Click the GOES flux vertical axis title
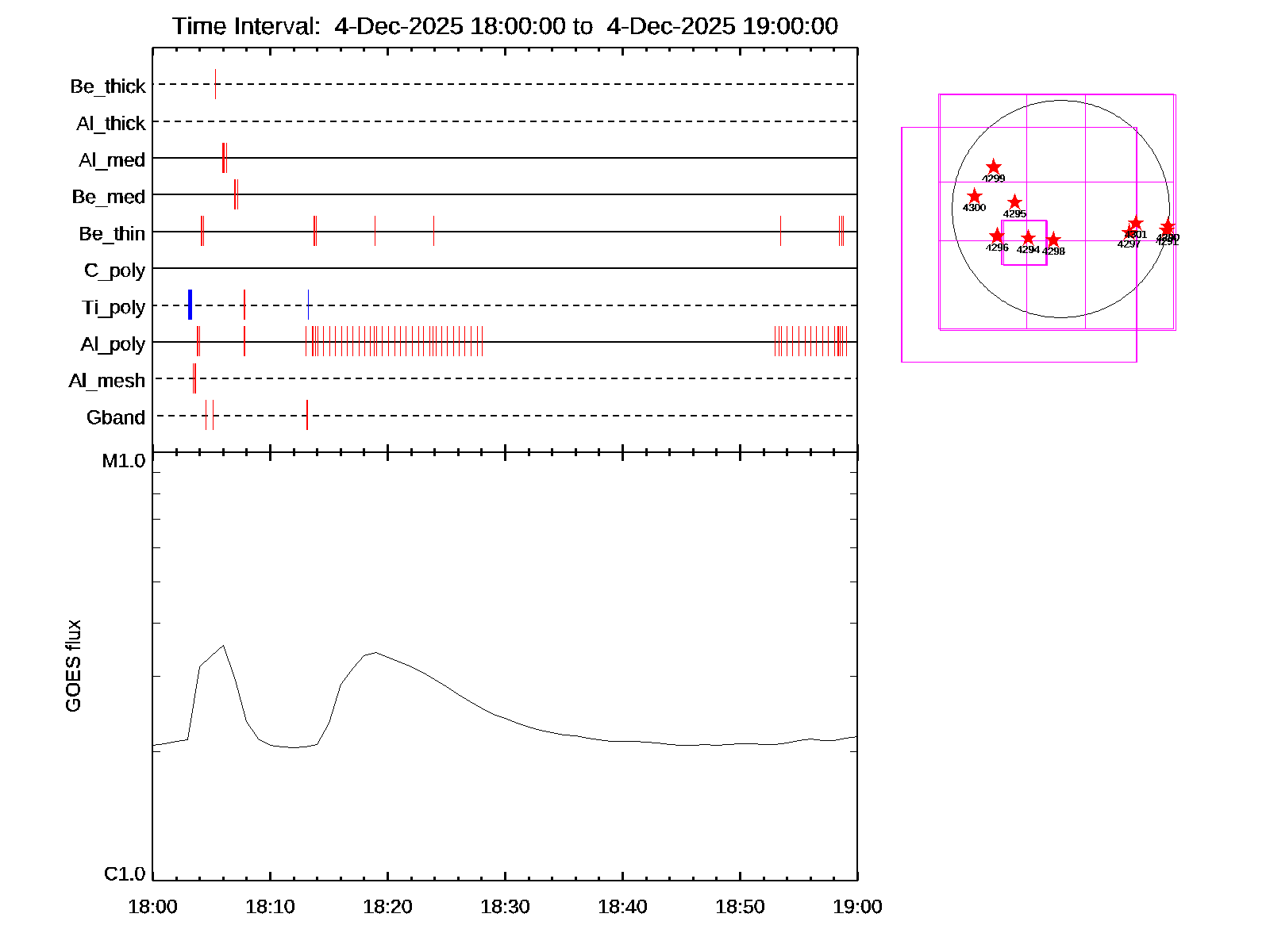The image size is (1270, 952). tap(73, 666)
